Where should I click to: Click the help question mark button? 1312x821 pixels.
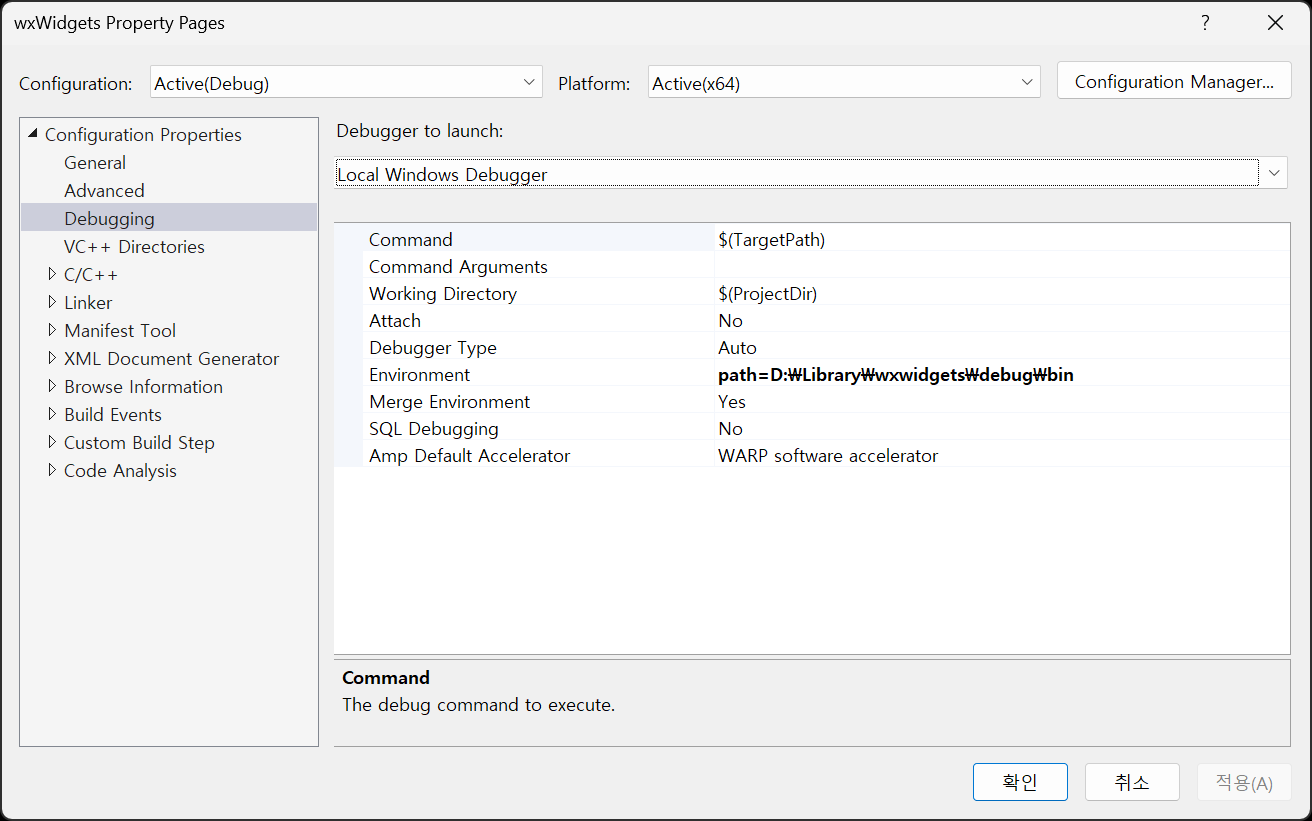pos(1206,23)
